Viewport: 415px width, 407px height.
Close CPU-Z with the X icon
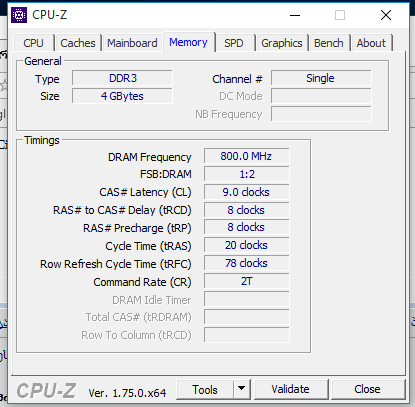tap(386, 15)
